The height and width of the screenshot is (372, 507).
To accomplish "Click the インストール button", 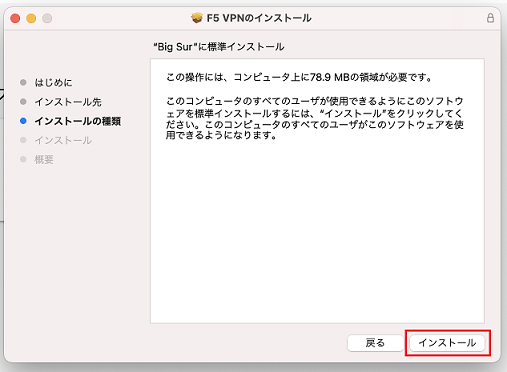I will [x=447, y=343].
